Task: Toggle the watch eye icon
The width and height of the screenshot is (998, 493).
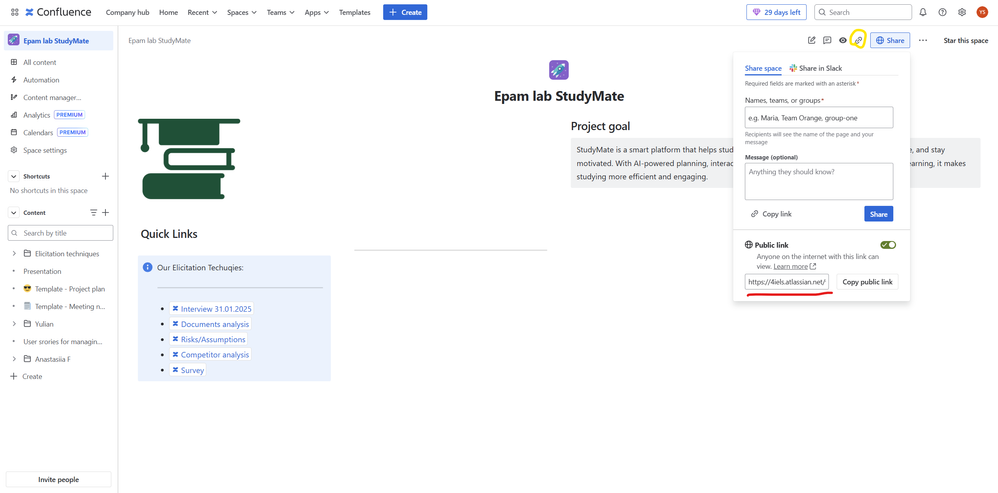Action: (843, 40)
